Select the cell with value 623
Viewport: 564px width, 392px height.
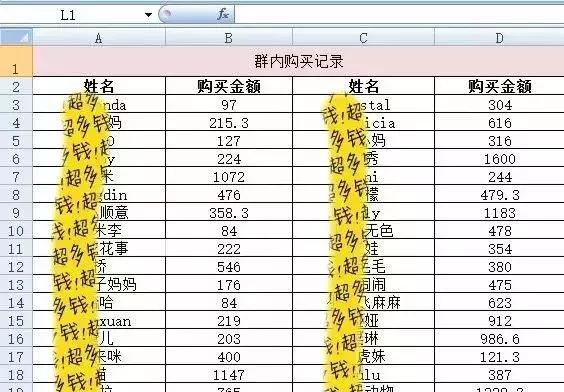coord(499,302)
